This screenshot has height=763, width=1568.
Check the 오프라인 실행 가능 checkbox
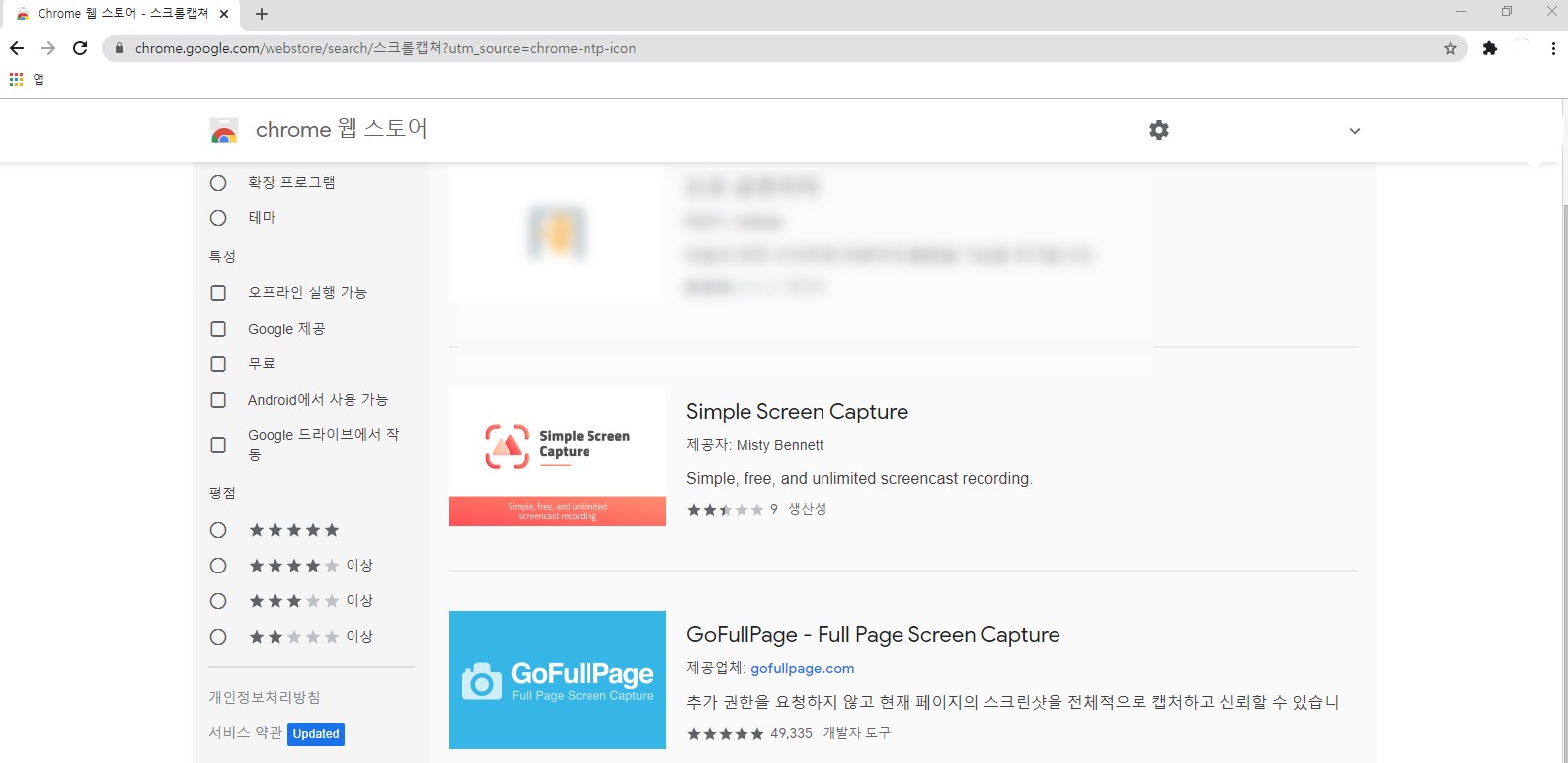click(218, 293)
